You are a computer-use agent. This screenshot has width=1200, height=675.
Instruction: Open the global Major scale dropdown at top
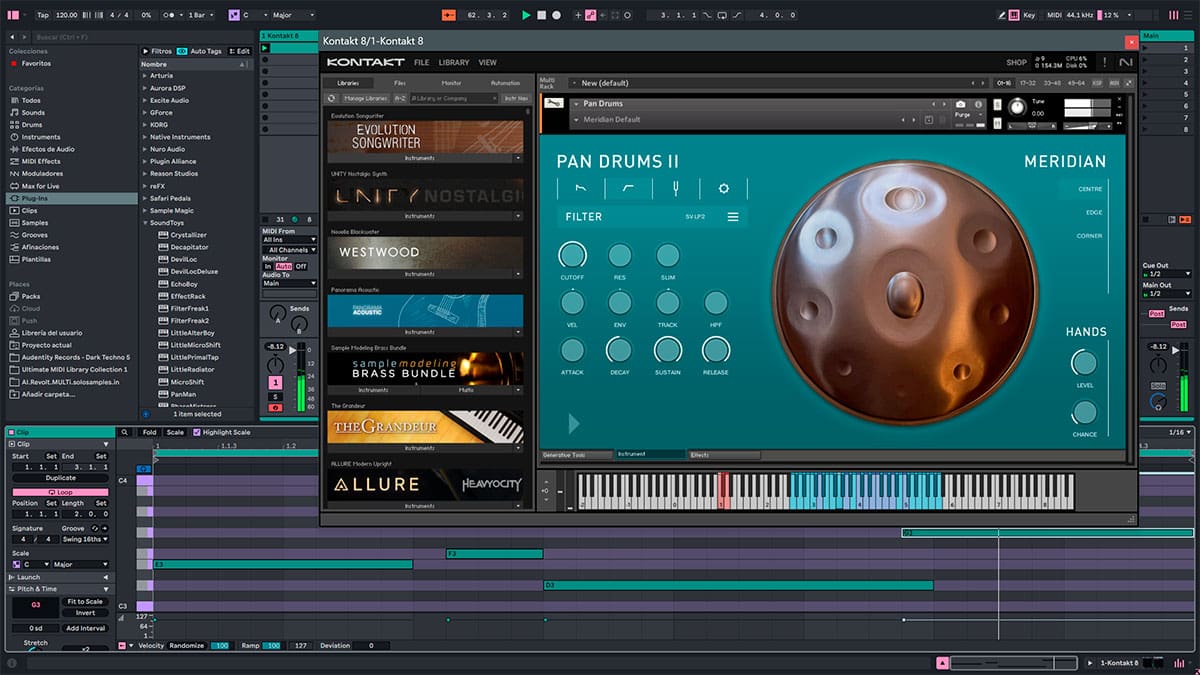point(293,15)
